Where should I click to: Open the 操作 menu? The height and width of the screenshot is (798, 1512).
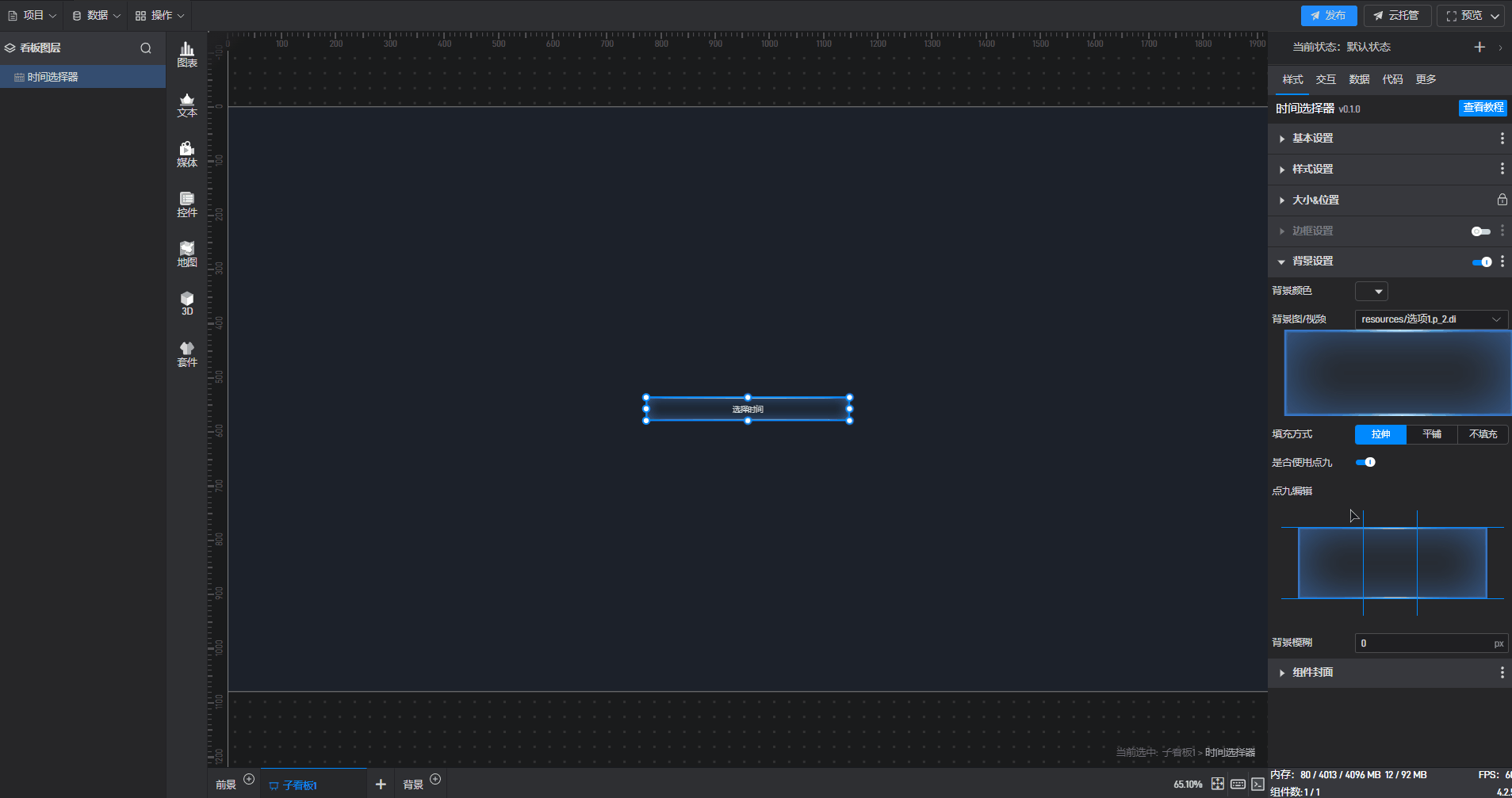pyautogui.click(x=159, y=16)
